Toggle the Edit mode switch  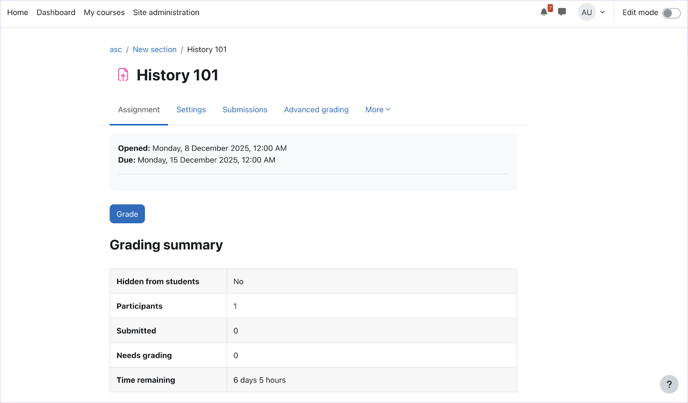click(671, 13)
